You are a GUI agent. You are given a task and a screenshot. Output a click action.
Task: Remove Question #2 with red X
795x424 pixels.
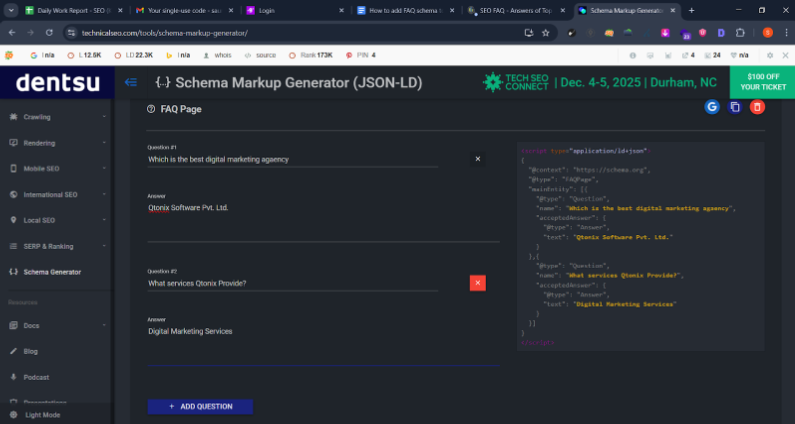(x=477, y=283)
